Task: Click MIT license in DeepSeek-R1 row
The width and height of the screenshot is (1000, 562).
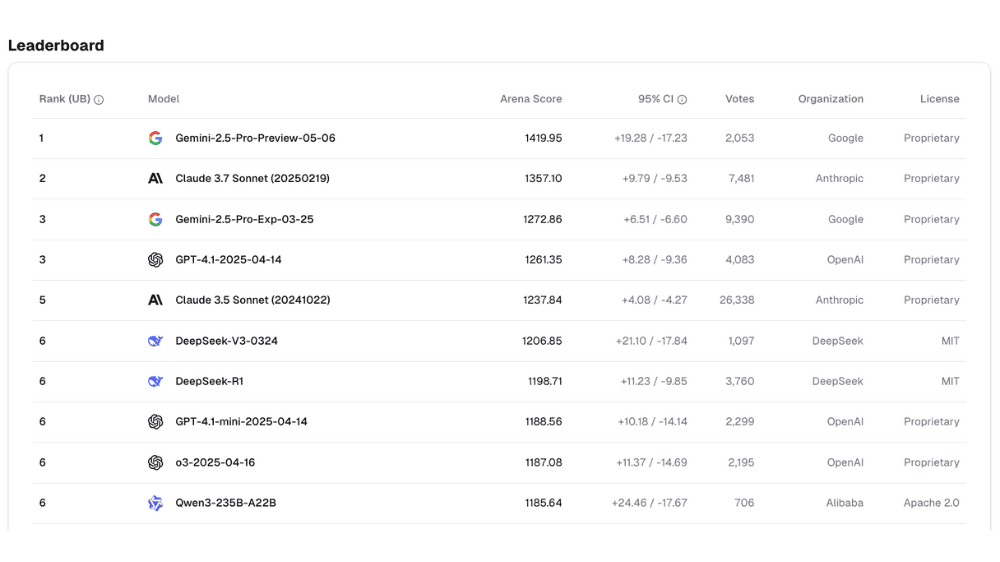Action: [x=950, y=381]
